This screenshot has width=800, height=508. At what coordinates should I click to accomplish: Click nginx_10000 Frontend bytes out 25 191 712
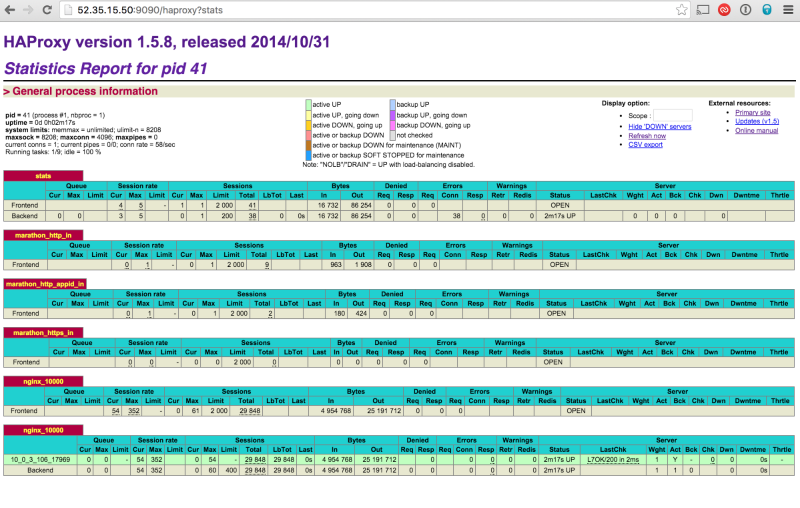[x=384, y=411]
